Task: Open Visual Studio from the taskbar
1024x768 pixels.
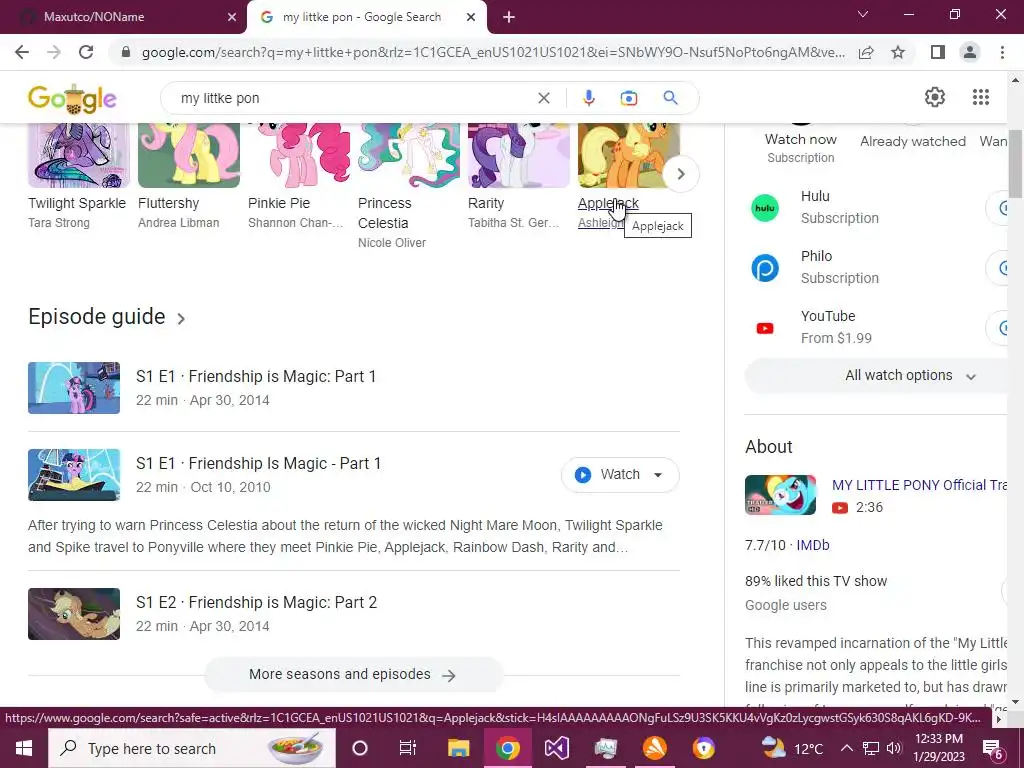Action: 556,748
